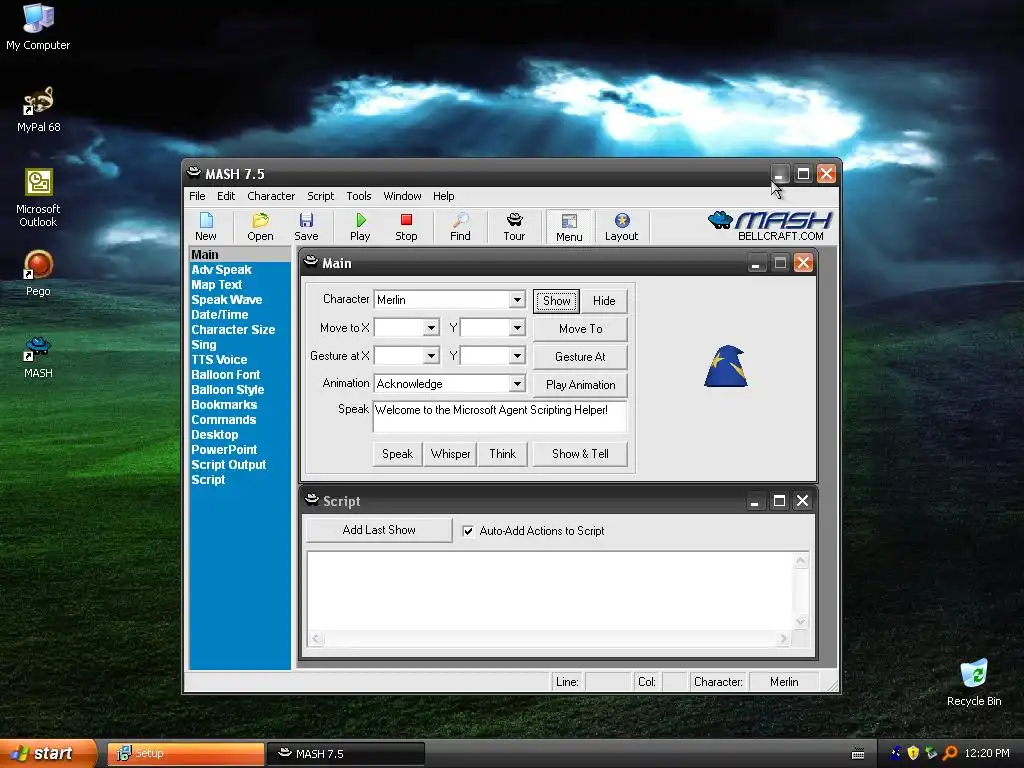Select Date/Time in the sidebar

(219, 315)
